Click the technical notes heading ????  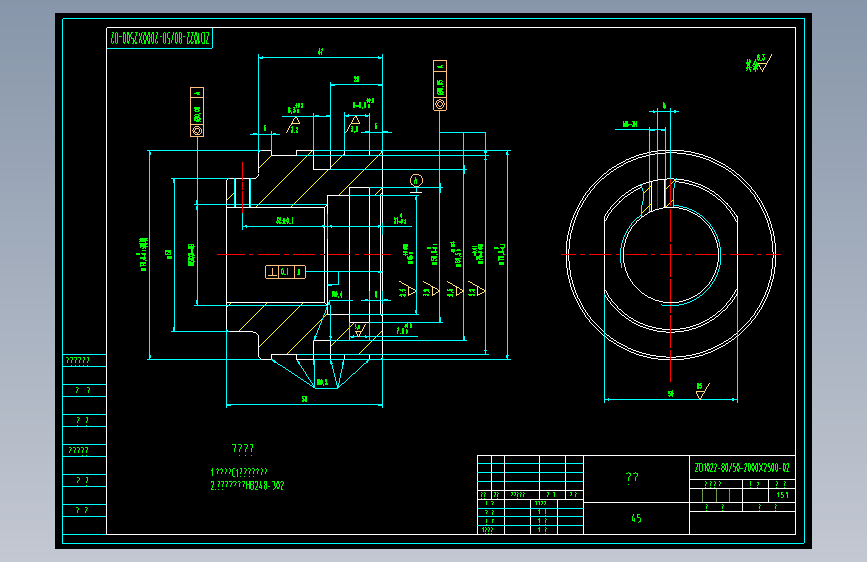coord(243,449)
